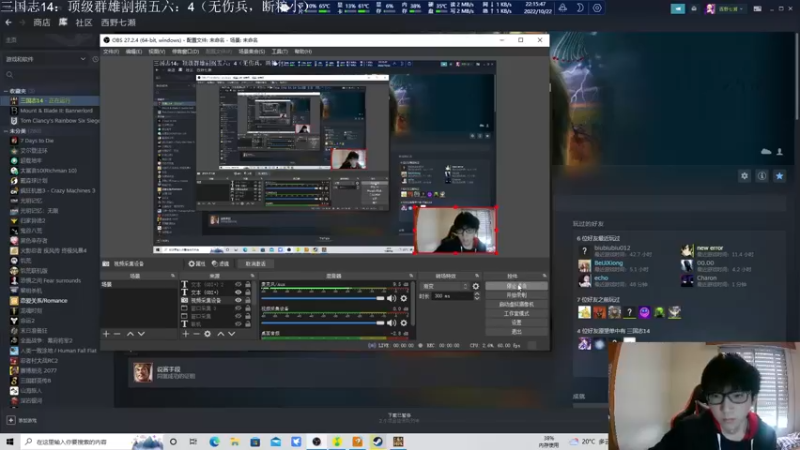Decrease transition duration stepper down

tap(477, 298)
